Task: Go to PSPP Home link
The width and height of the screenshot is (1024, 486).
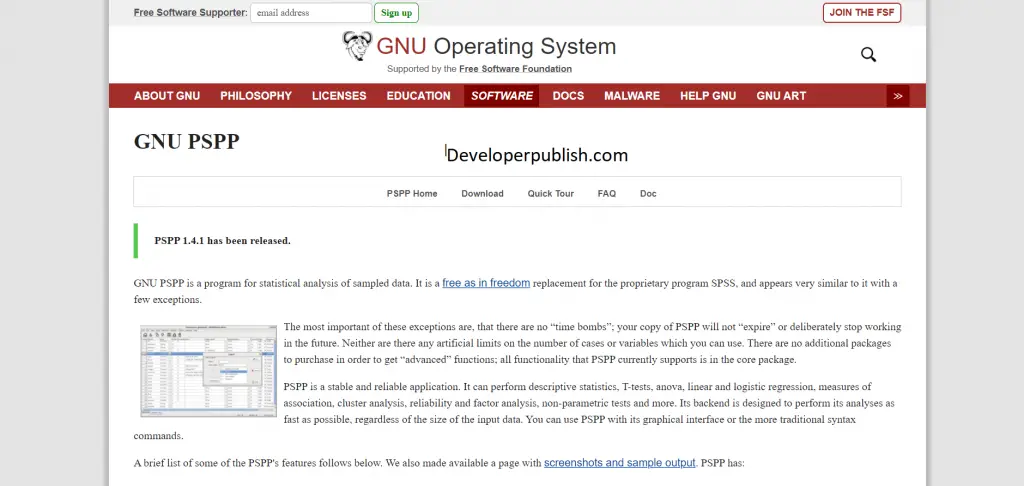Action: tap(412, 193)
